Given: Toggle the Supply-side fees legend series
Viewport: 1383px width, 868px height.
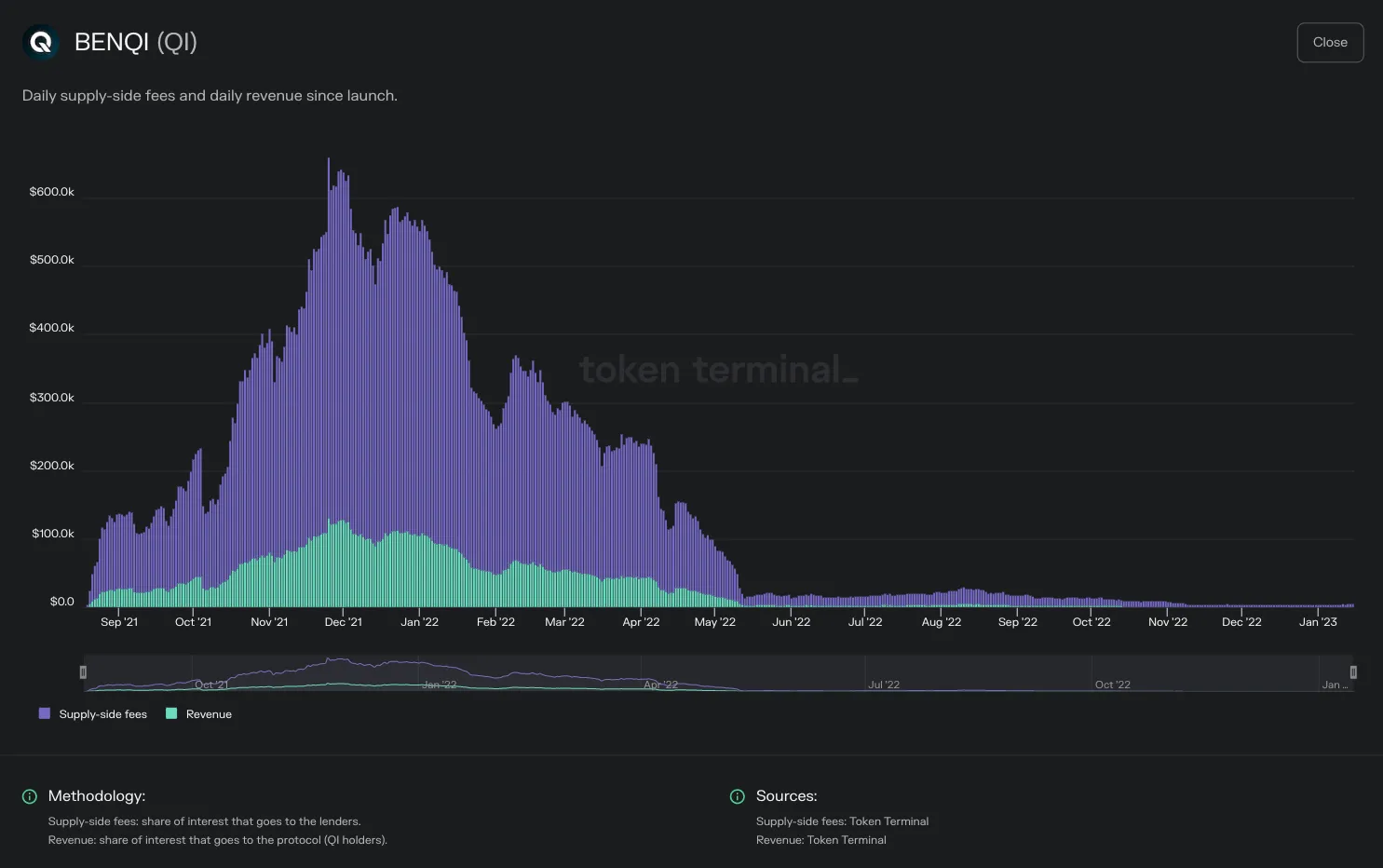Looking at the screenshot, I should [93, 714].
